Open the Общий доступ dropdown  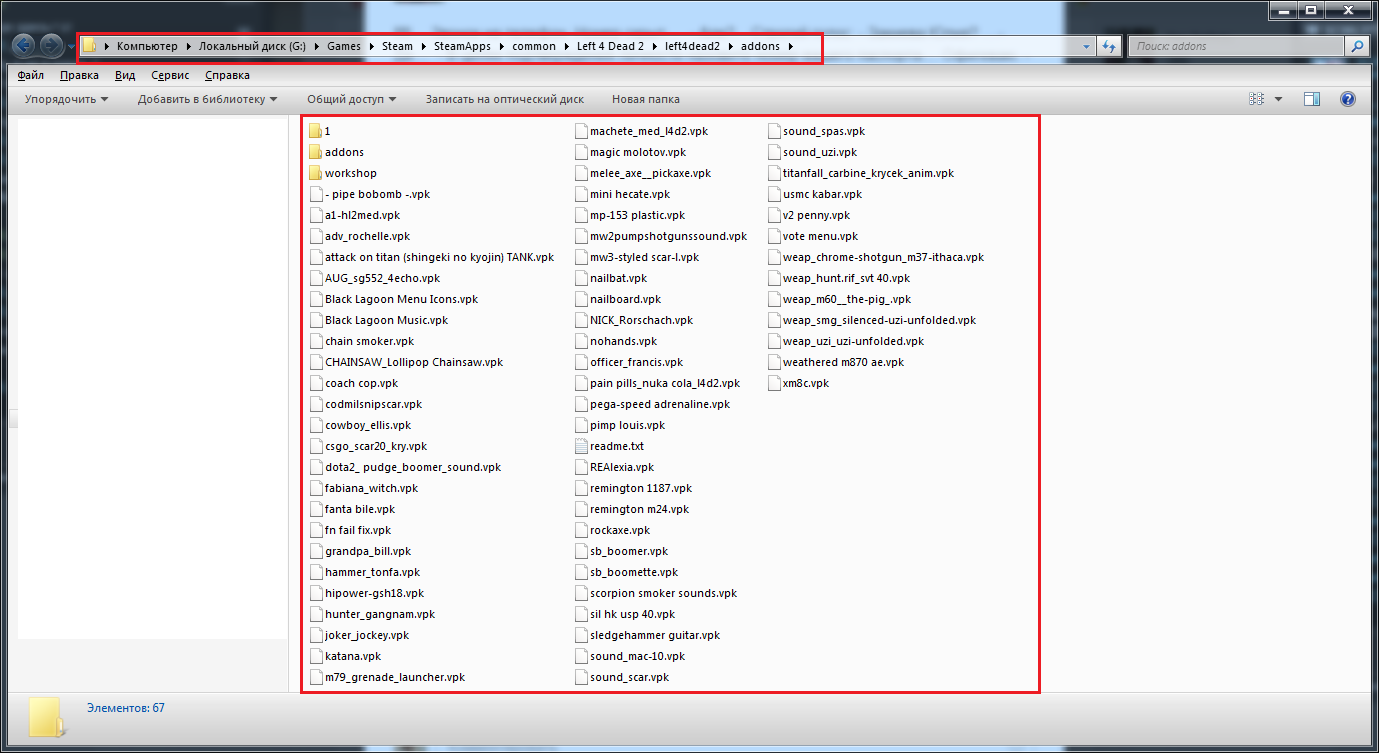351,99
